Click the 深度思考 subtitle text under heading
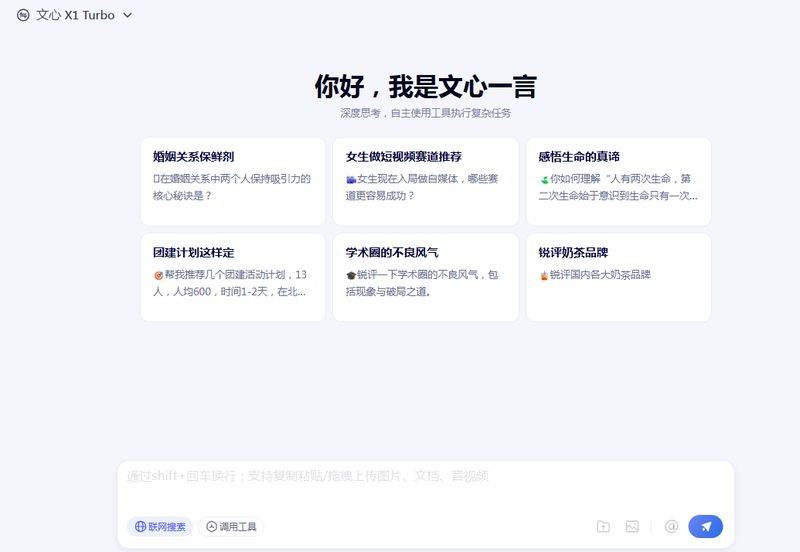This screenshot has width=800, height=552. click(425, 113)
